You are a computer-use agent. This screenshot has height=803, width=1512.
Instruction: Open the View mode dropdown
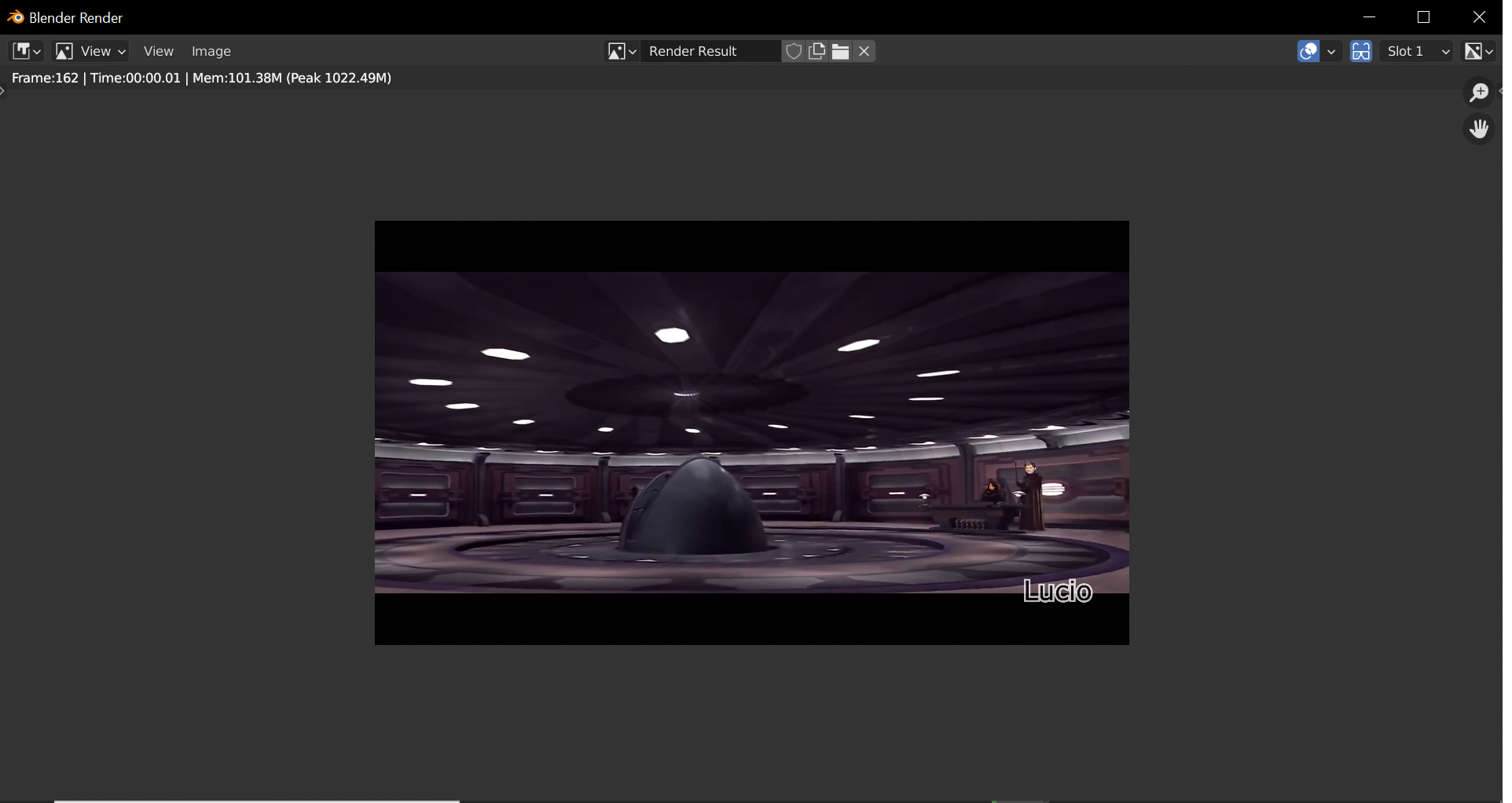[x=90, y=51]
